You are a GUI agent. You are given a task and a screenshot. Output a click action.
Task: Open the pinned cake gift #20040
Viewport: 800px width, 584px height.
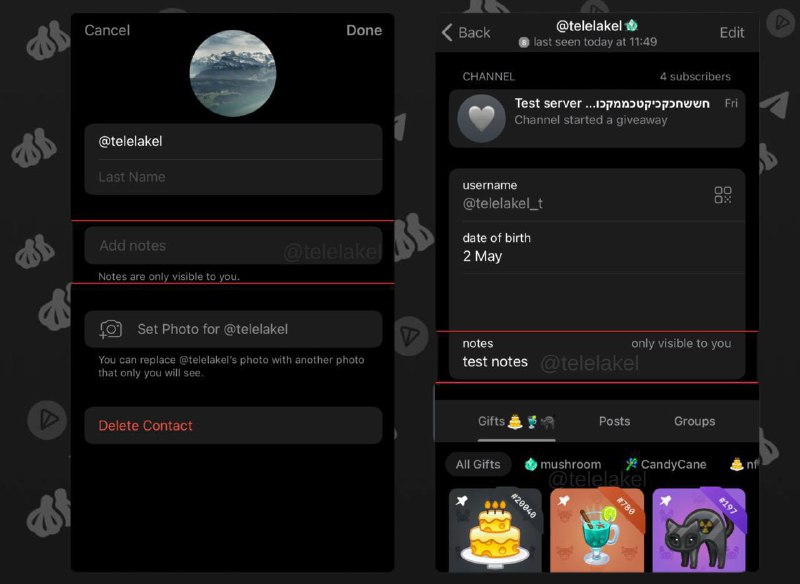pos(495,530)
